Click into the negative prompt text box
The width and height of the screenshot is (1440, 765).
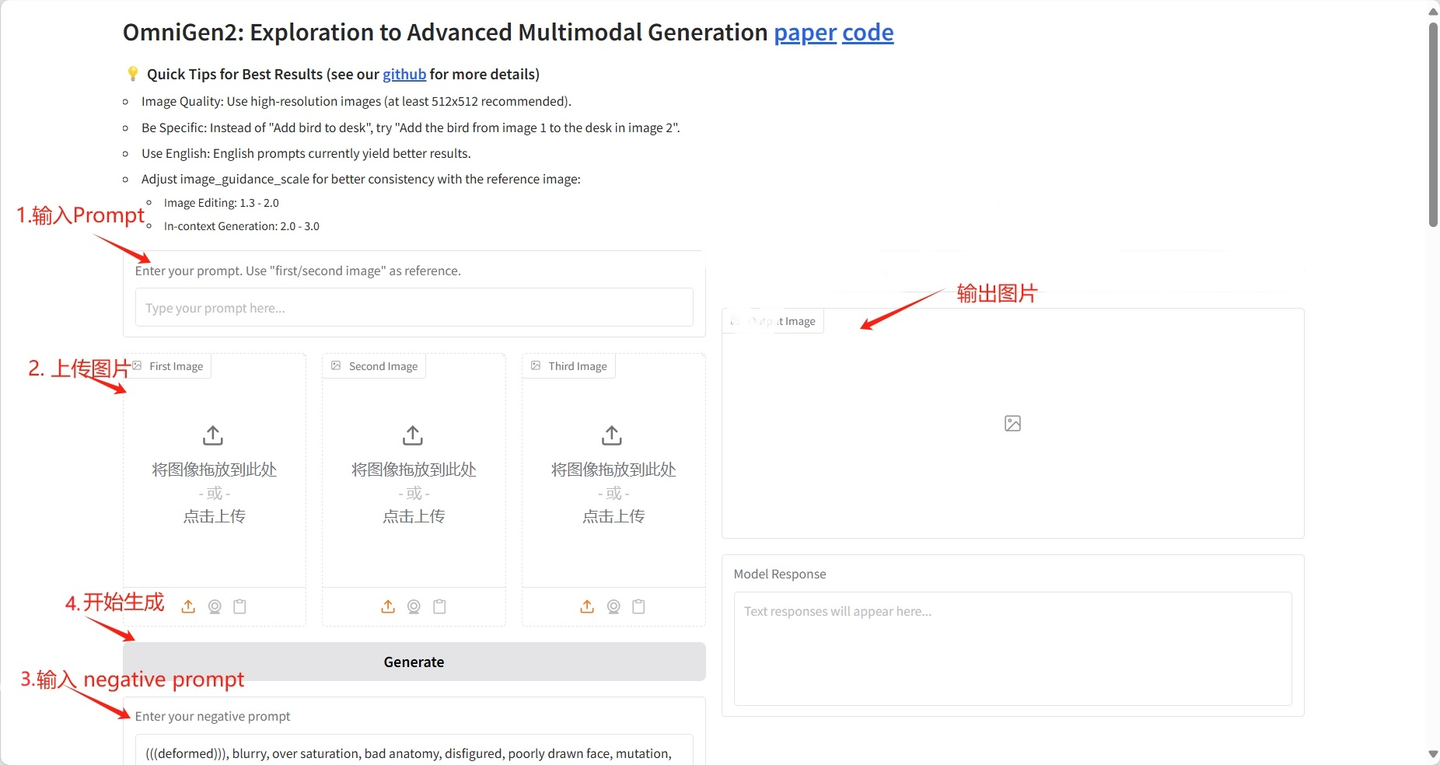[x=414, y=750]
